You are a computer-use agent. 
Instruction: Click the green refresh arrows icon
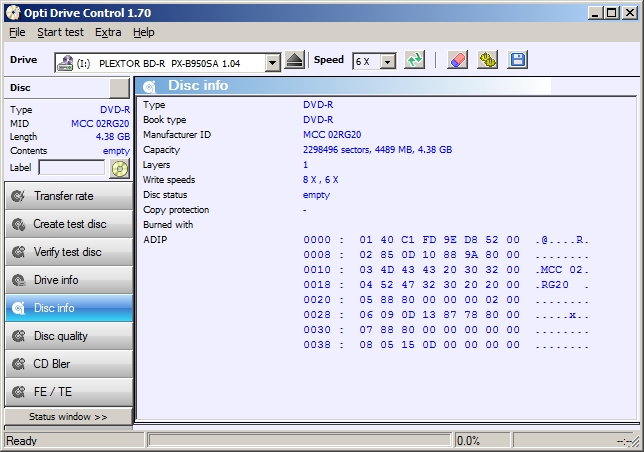[414, 60]
